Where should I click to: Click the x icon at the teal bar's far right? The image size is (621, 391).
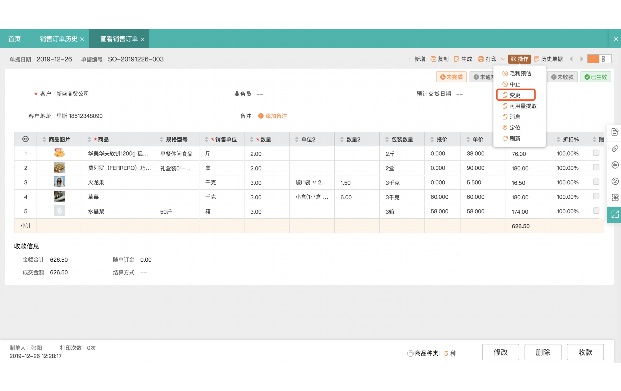click(615, 39)
